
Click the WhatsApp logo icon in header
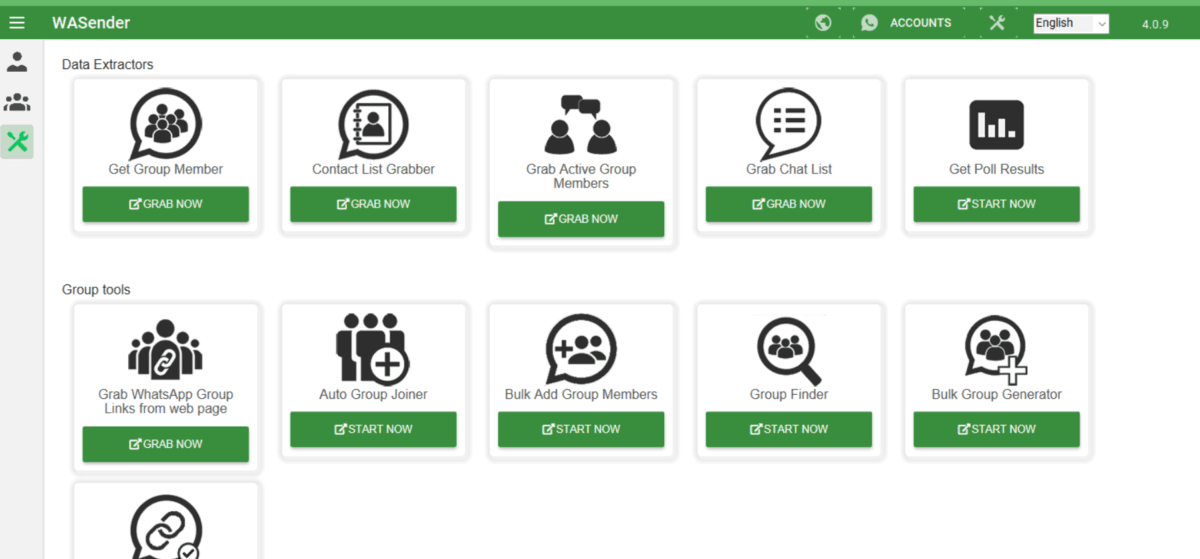[869, 22]
